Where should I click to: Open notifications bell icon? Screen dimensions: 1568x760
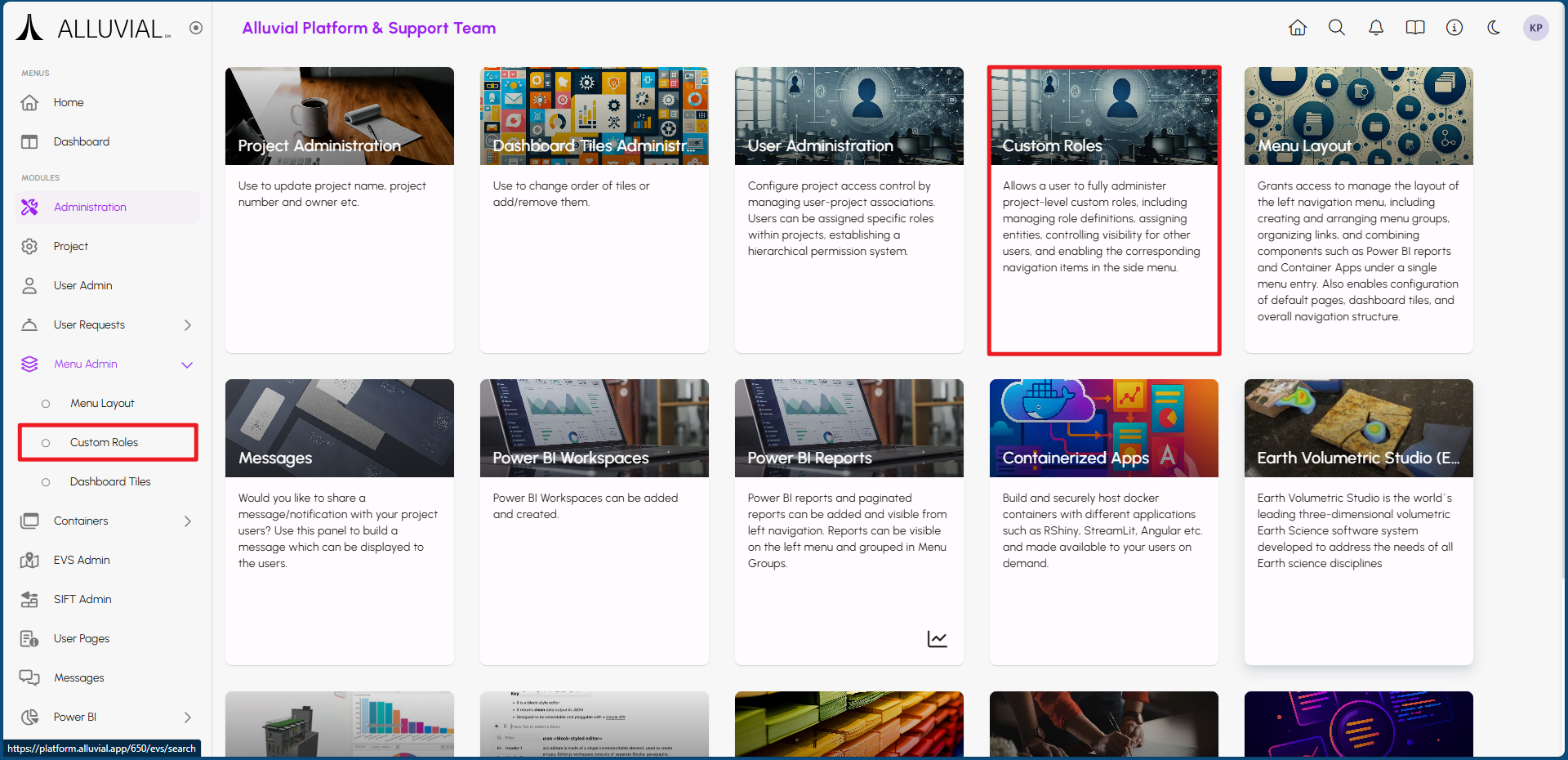coord(1376,28)
